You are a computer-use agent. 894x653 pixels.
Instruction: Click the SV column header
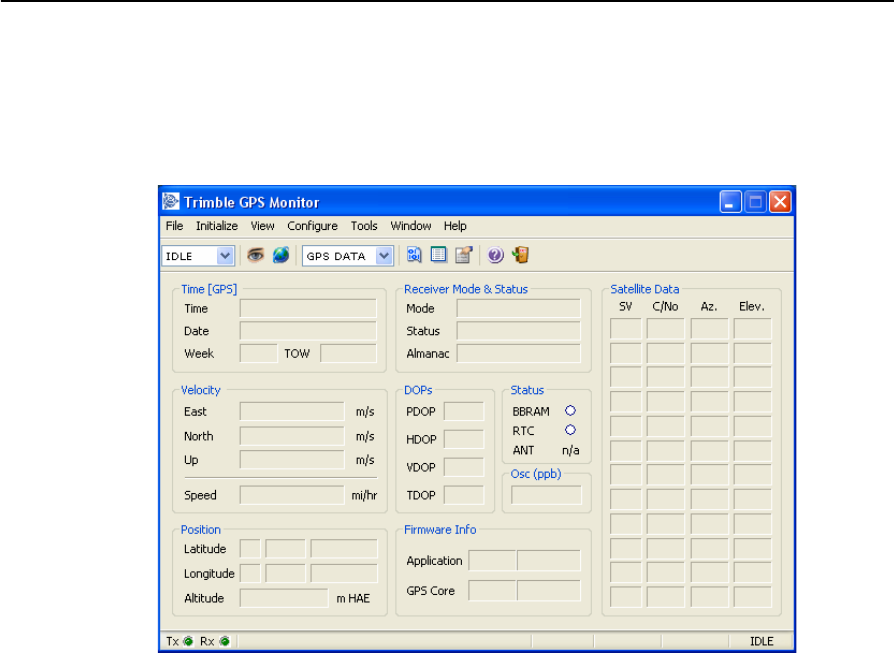pos(625,307)
